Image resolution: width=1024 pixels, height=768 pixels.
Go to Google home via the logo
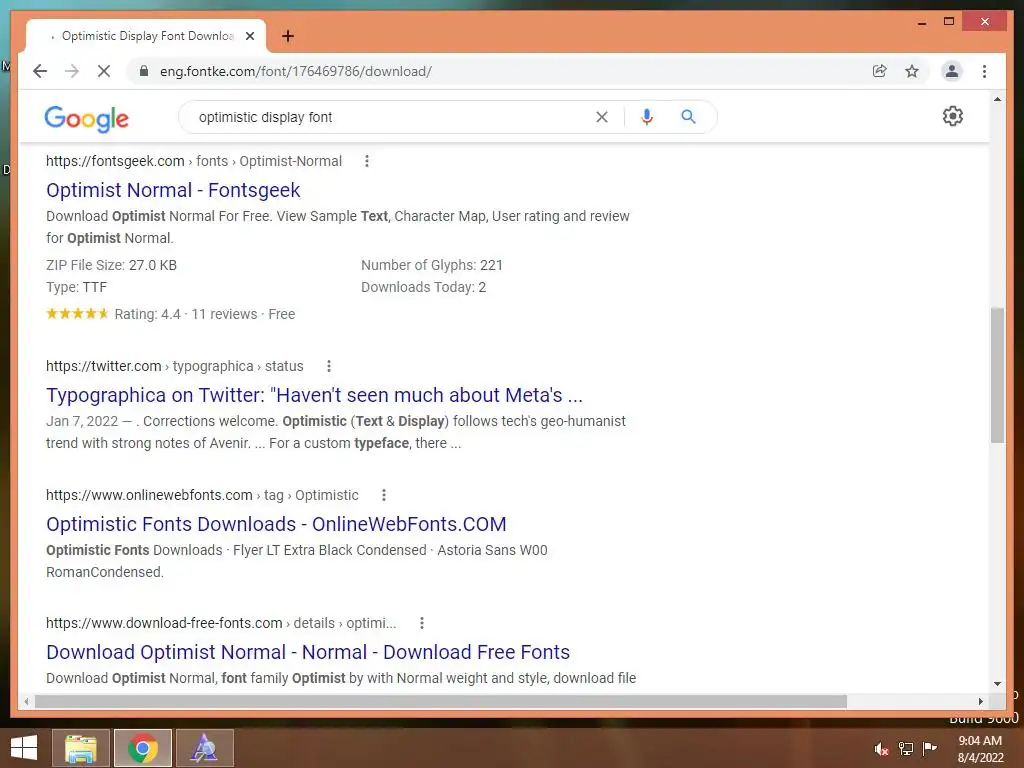point(86,118)
